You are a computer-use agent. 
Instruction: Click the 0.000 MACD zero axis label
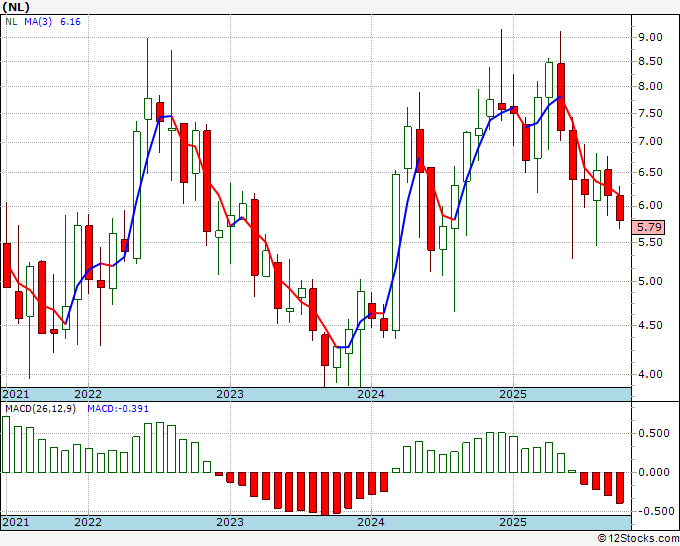[x=654, y=472]
